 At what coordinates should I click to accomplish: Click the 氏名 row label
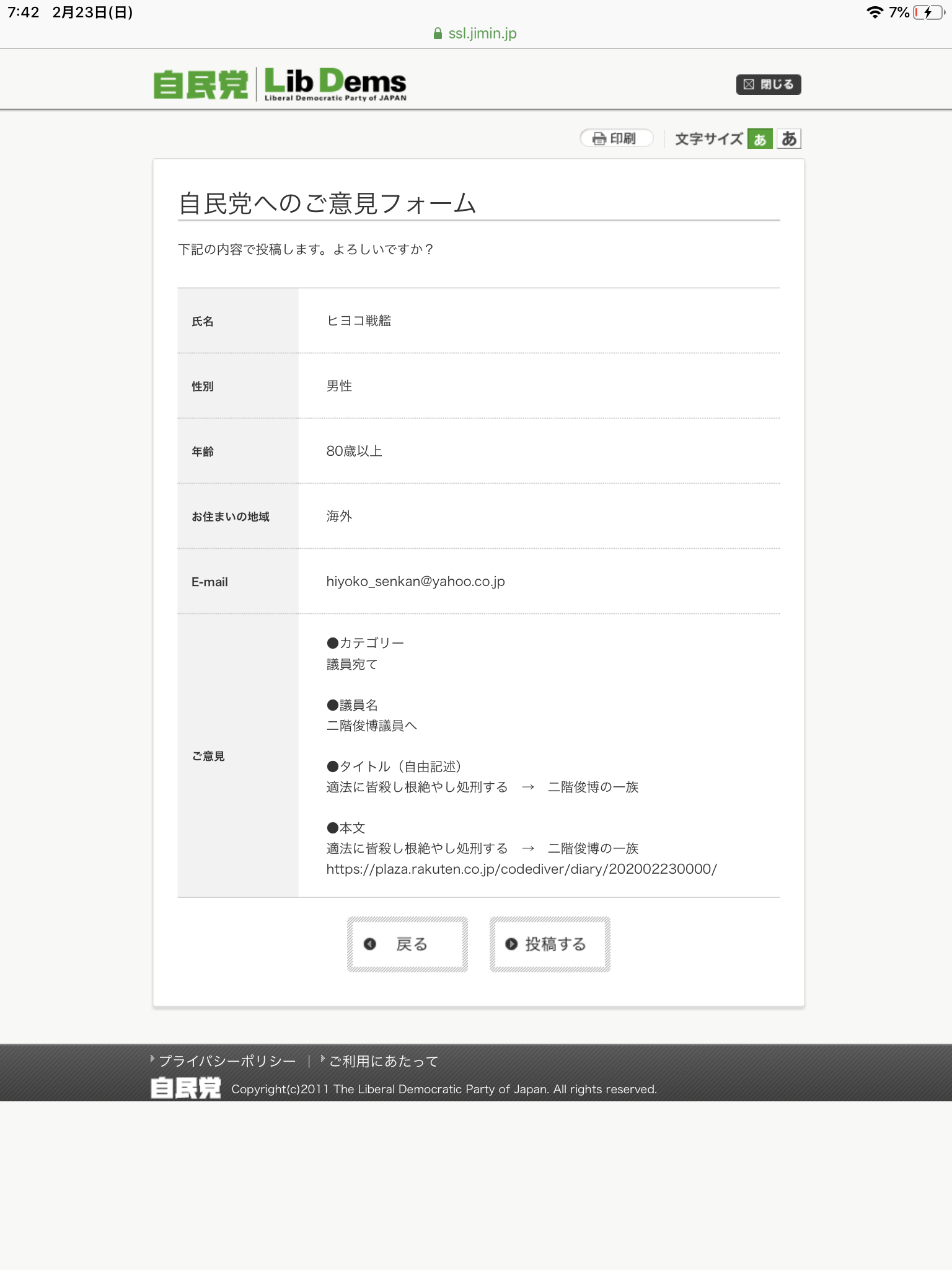click(x=203, y=321)
